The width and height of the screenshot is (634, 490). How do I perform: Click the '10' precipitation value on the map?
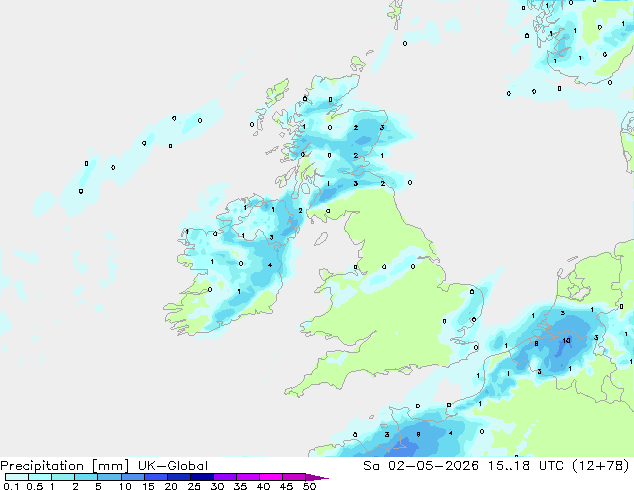(566, 341)
